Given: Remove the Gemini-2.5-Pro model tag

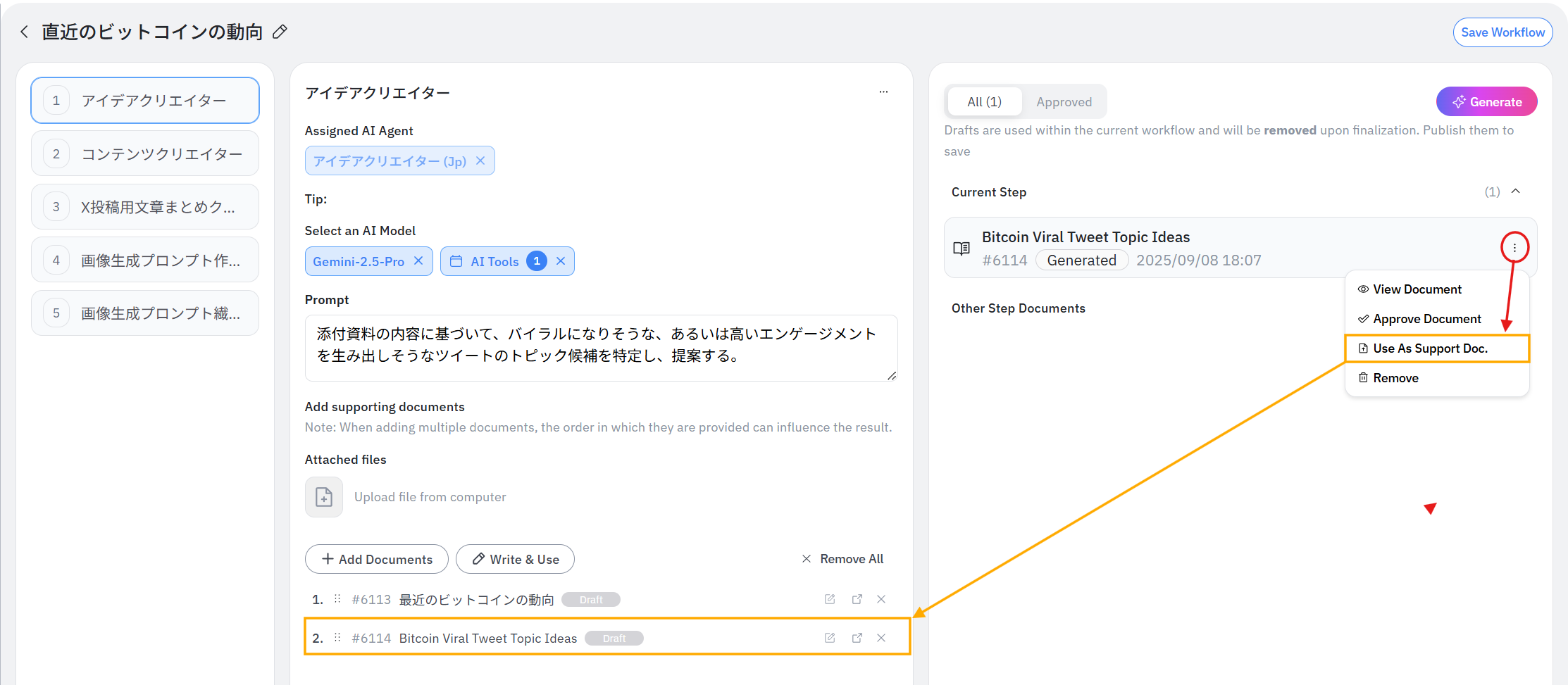Looking at the screenshot, I should pos(418,261).
